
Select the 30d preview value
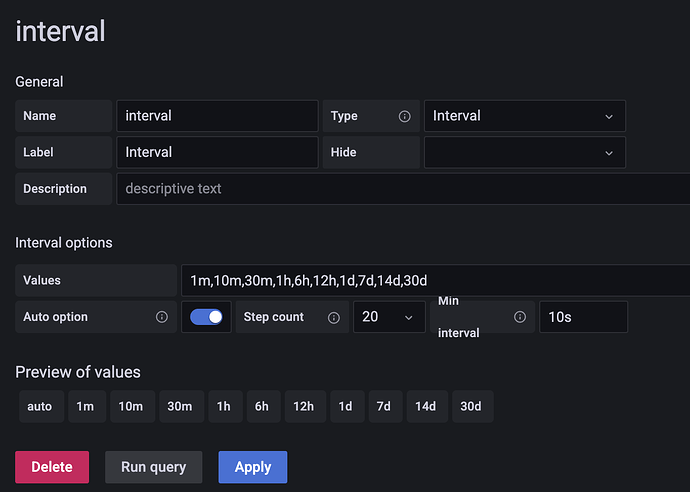click(471, 406)
